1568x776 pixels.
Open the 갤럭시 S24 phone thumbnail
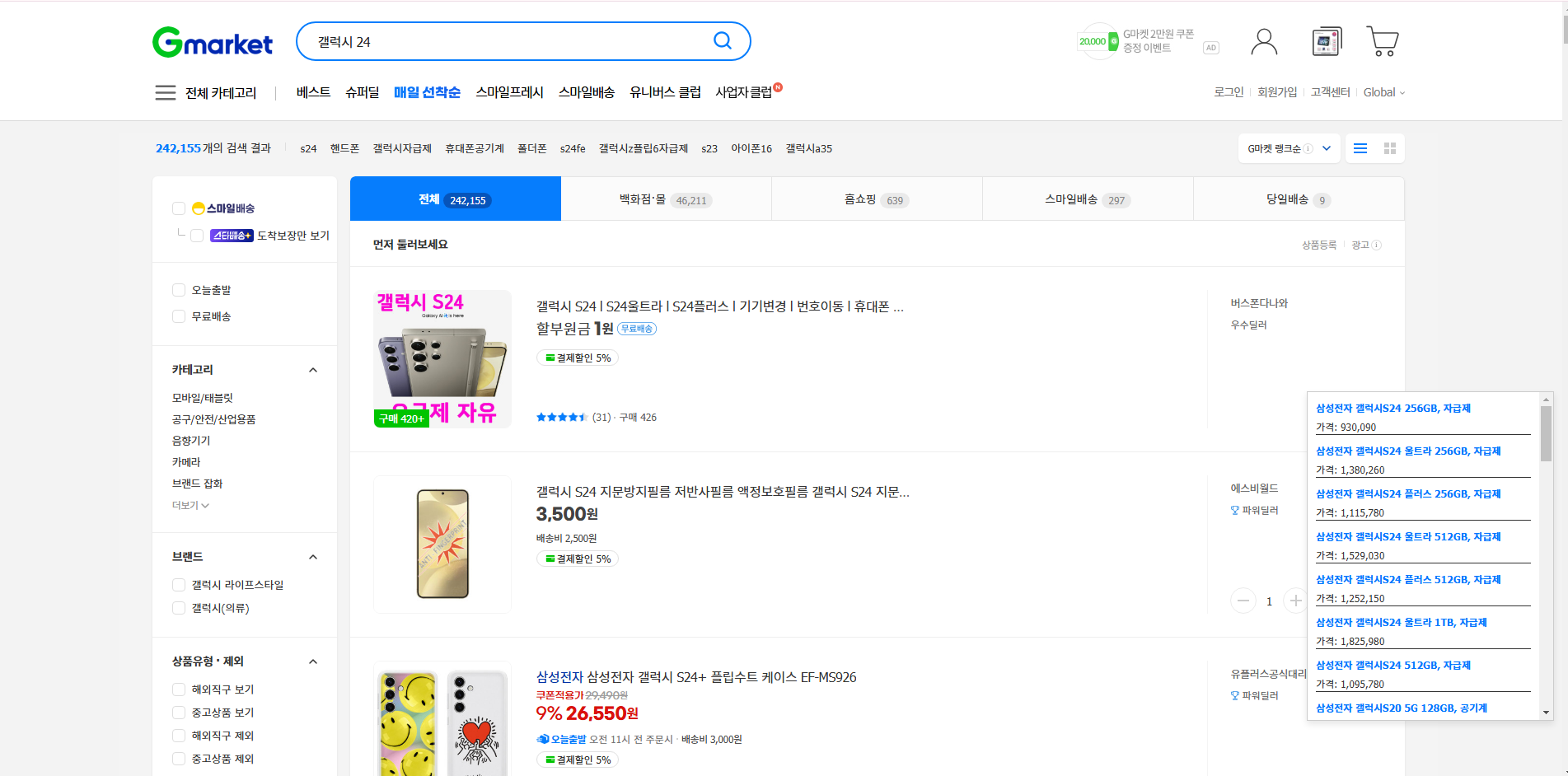point(442,359)
